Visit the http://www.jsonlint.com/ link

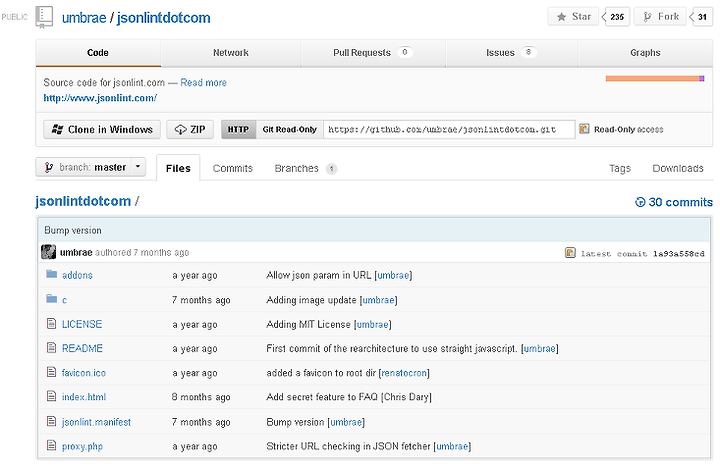pyautogui.click(x=100, y=98)
